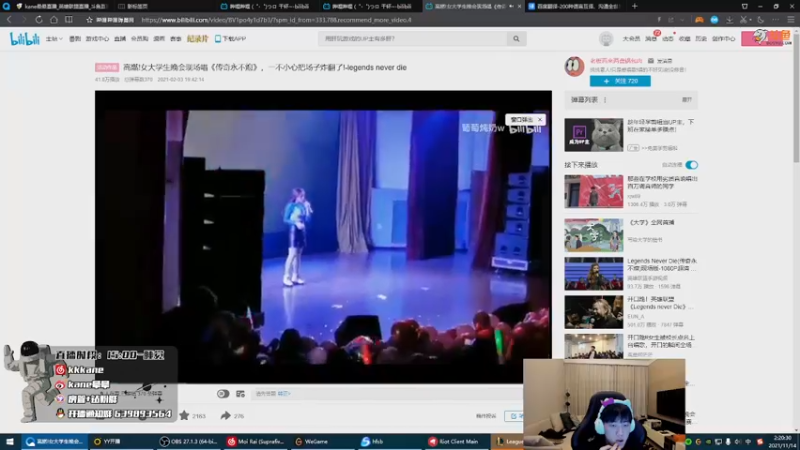Open a new browser tab with plus
Image resolution: width=800 pixels, height=450 pixels.
point(635,6)
